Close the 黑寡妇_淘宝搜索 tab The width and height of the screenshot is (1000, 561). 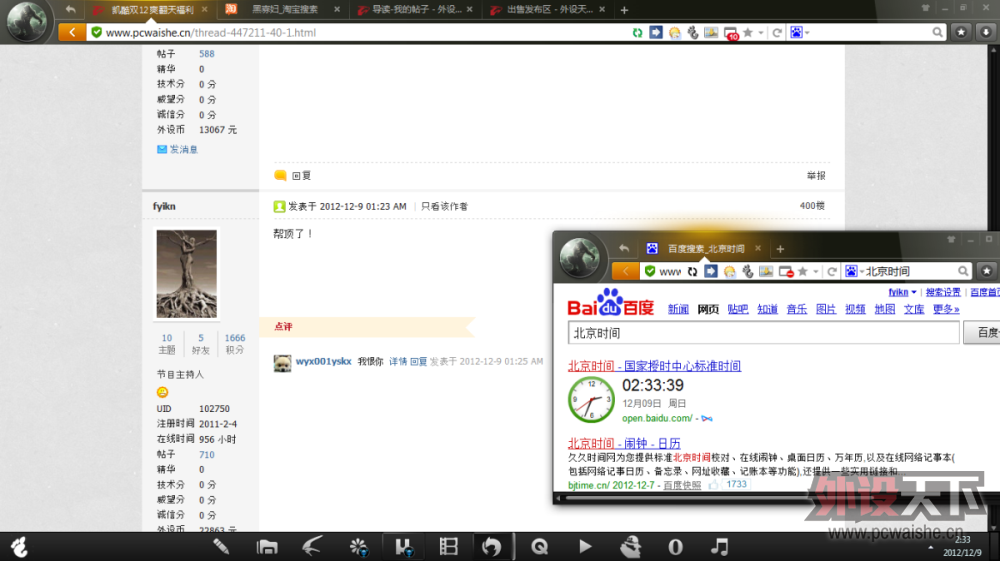[337, 10]
